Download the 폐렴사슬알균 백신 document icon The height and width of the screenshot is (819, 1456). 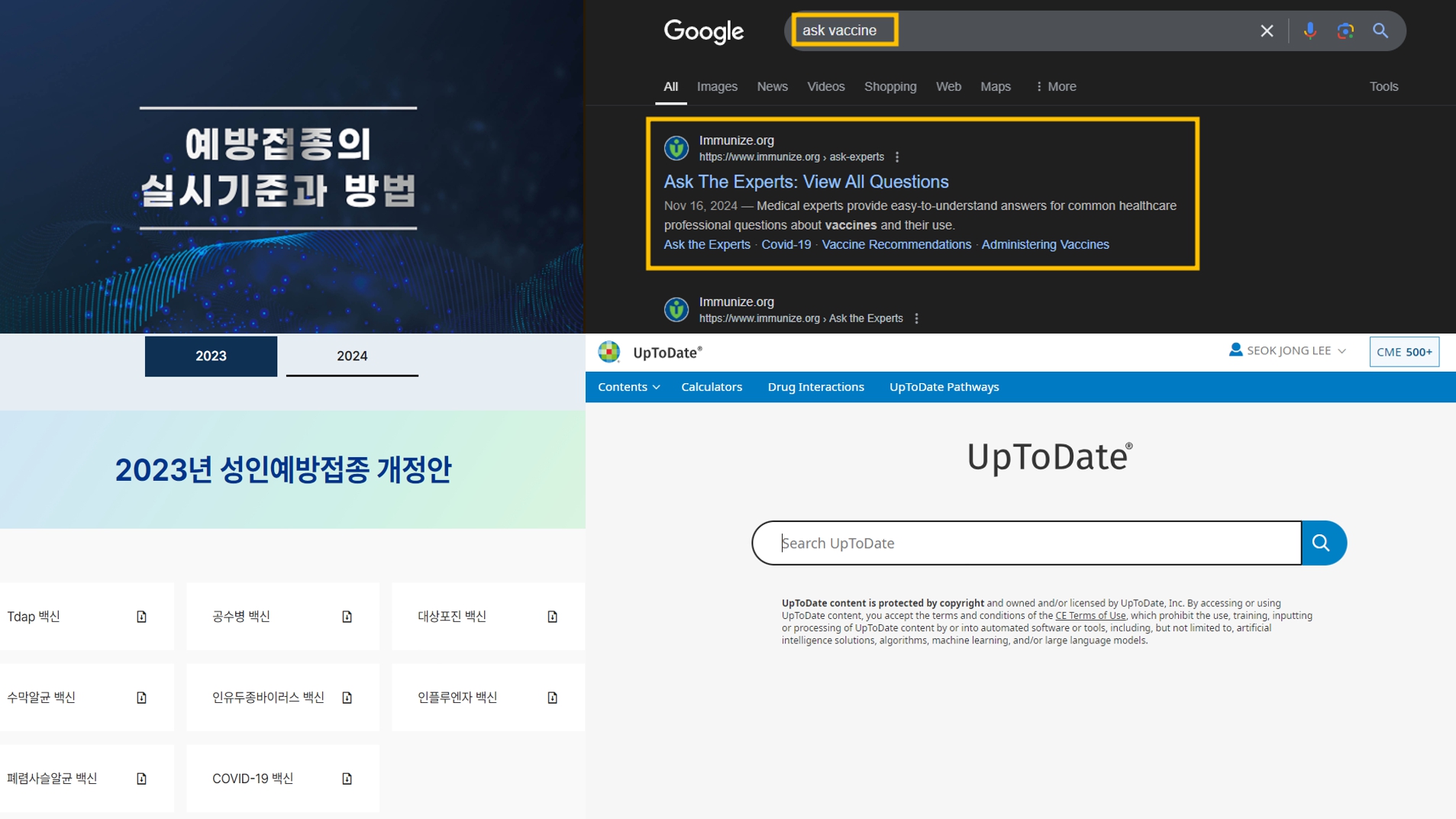click(x=141, y=779)
